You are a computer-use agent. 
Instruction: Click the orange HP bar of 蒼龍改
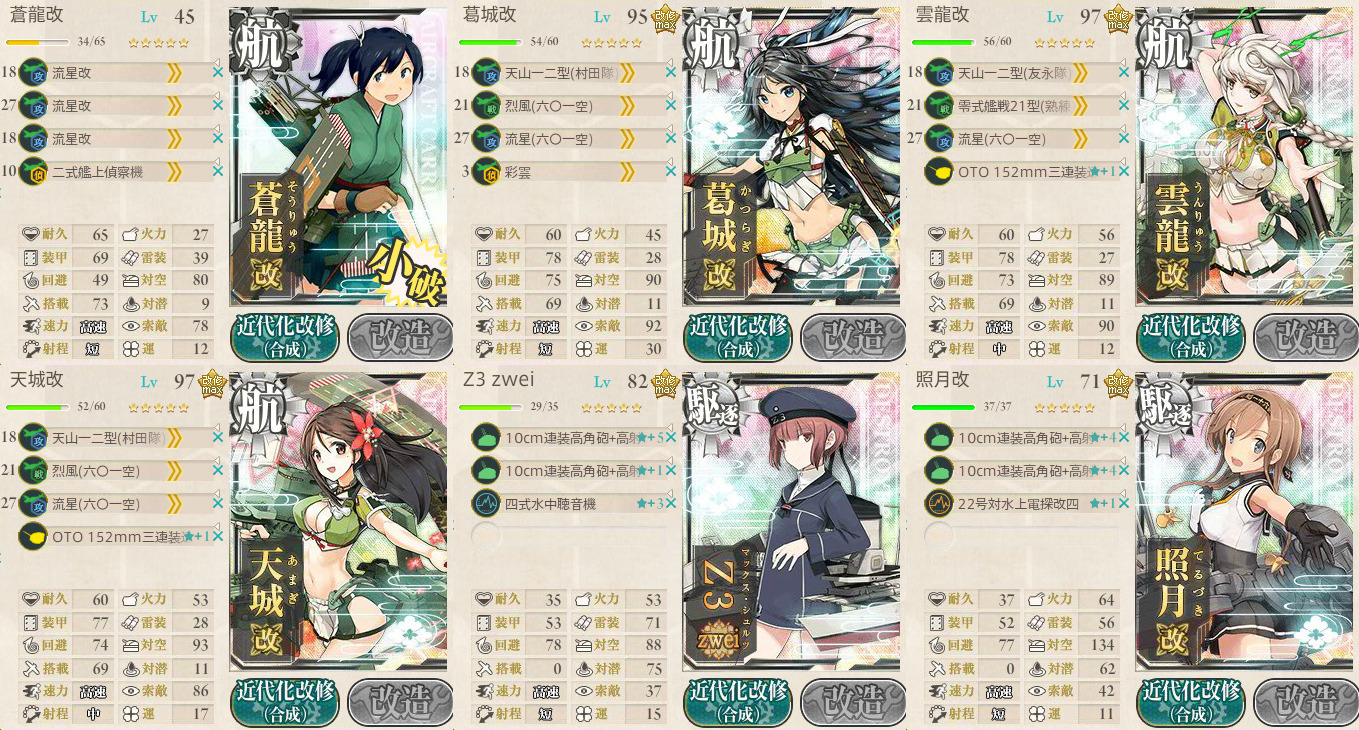pos(38,43)
